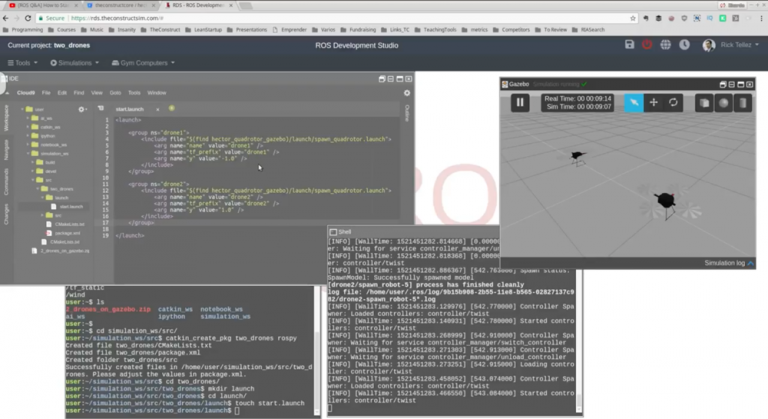Open the Workspace side panel

(6, 118)
